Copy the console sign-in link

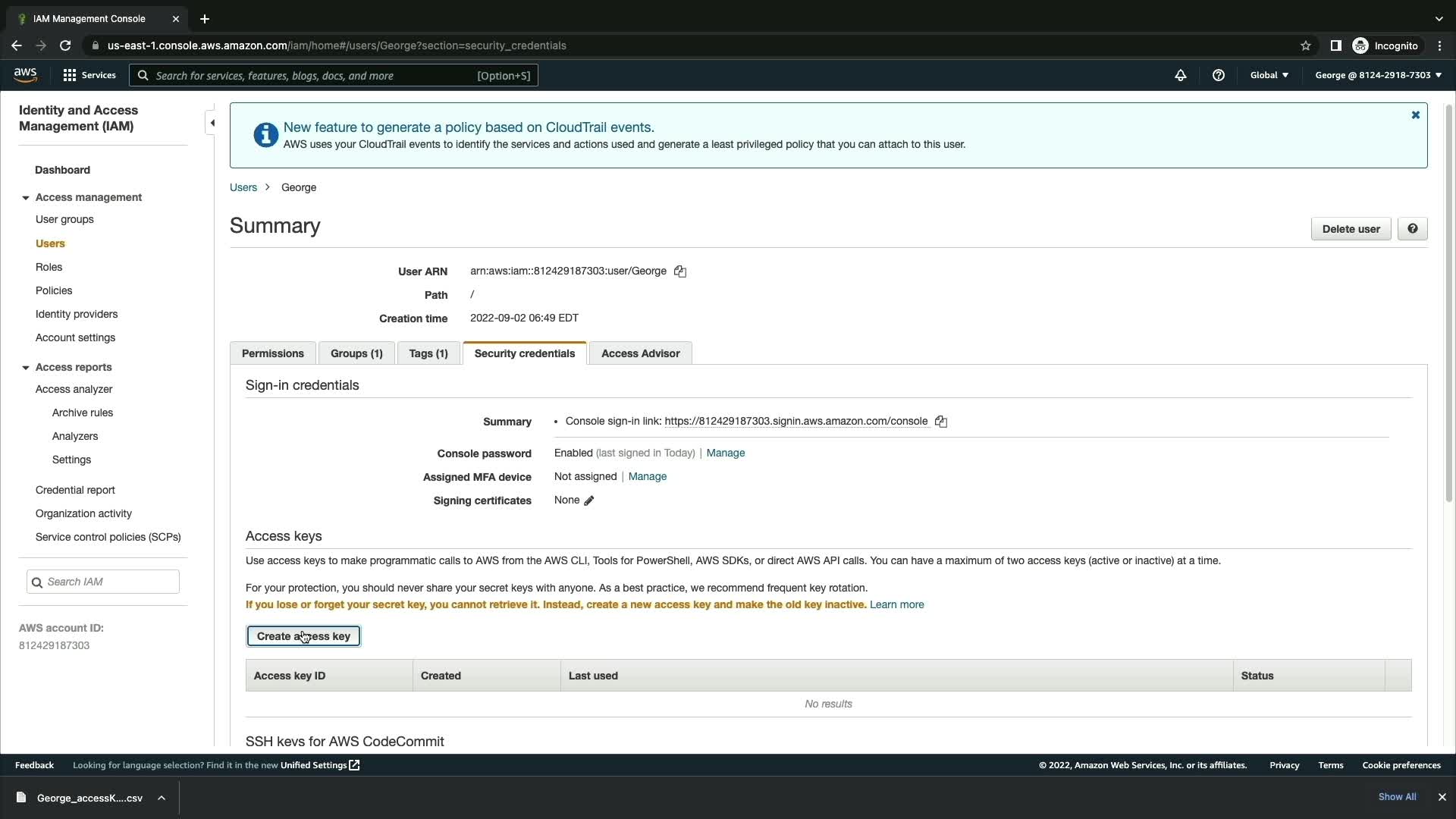(x=941, y=422)
